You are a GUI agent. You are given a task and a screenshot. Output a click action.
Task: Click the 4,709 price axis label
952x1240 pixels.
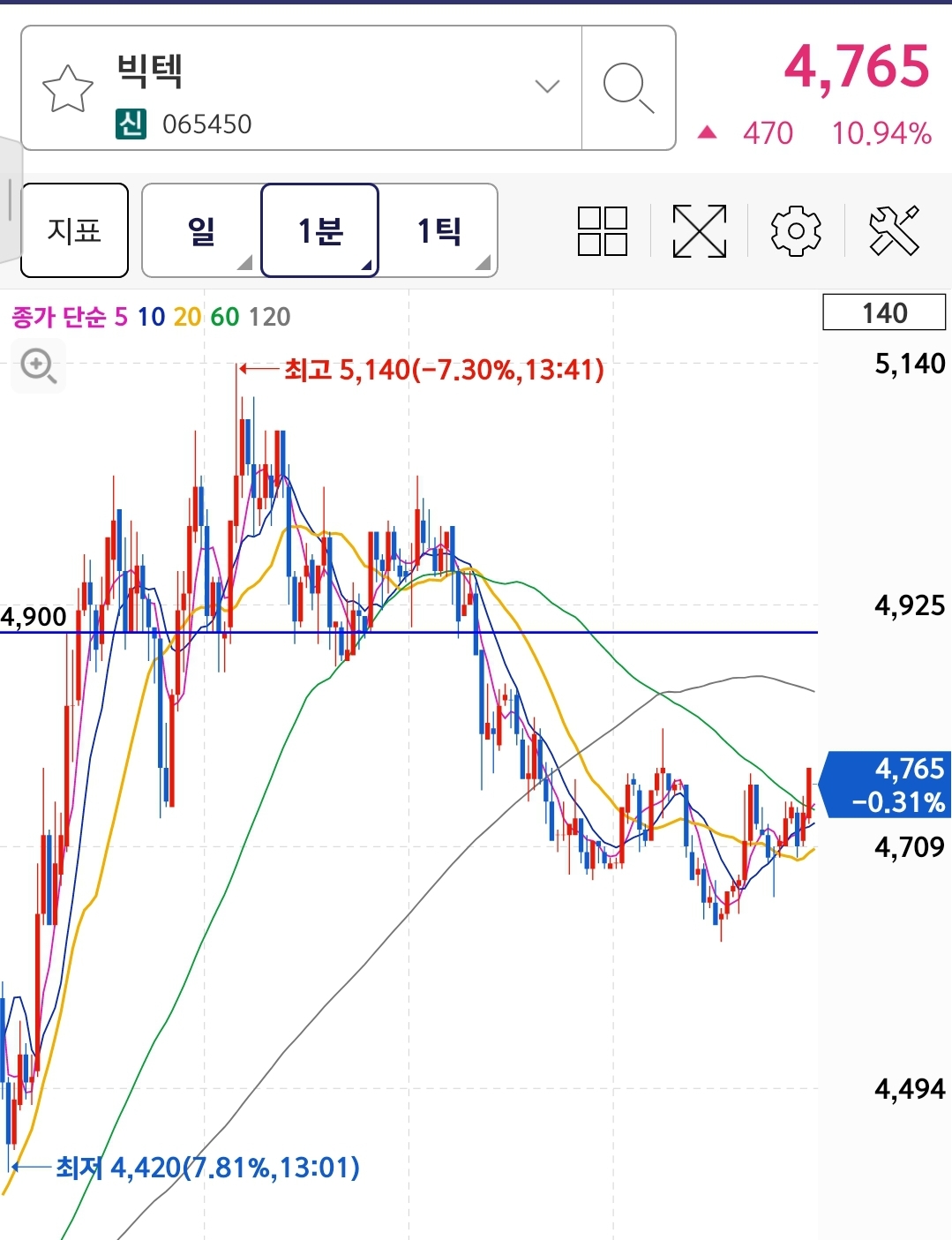pyautogui.click(x=910, y=847)
